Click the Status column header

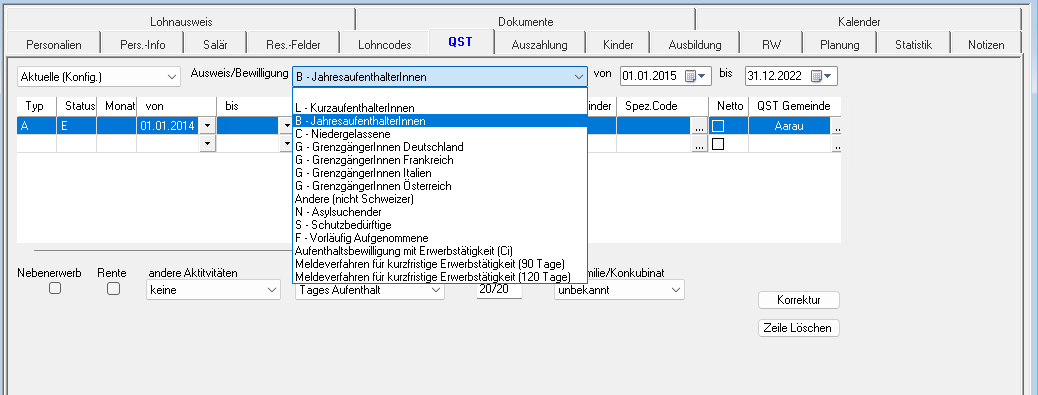coord(77,106)
